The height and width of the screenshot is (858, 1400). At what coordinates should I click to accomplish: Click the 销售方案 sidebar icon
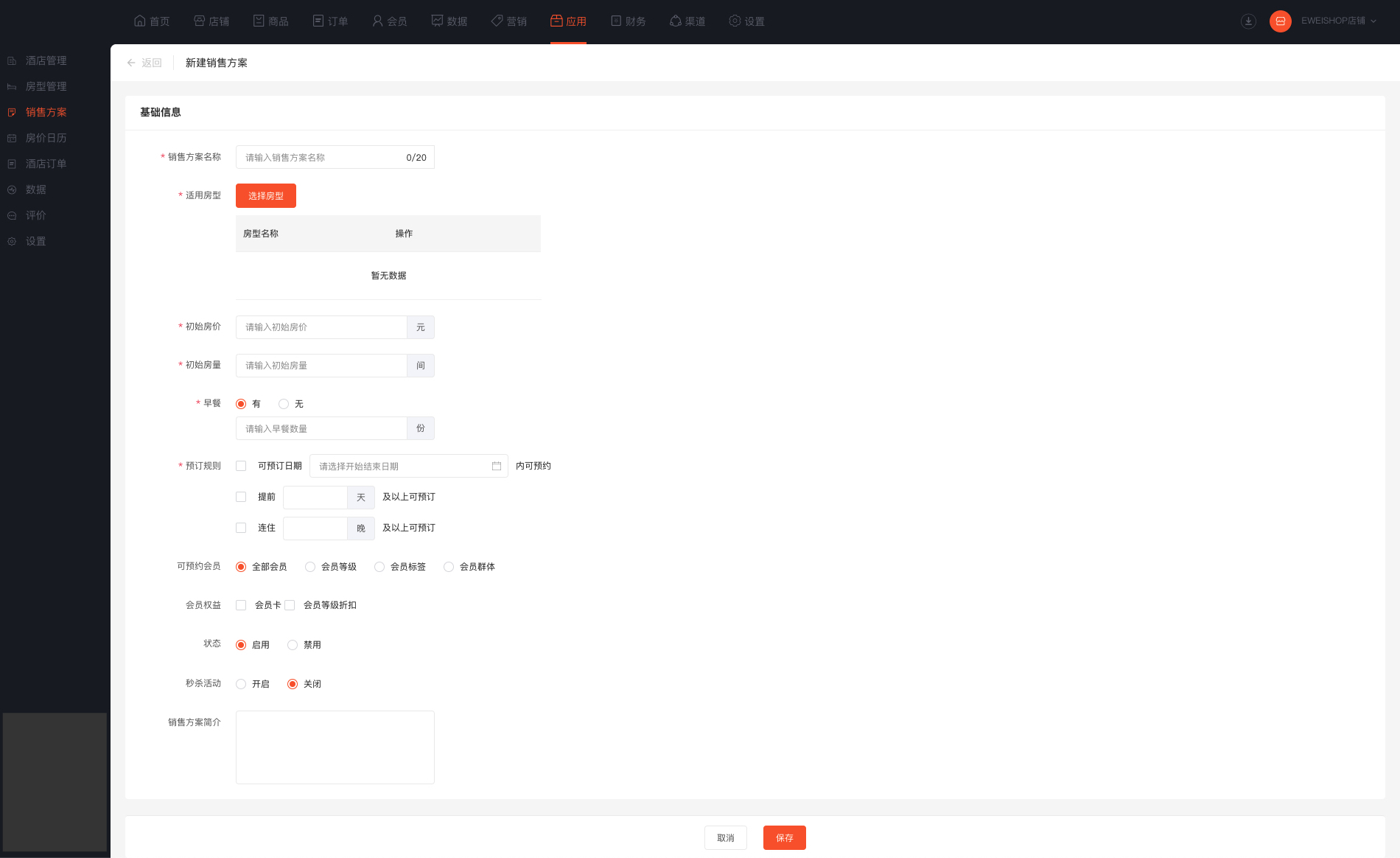click(12, 112)
